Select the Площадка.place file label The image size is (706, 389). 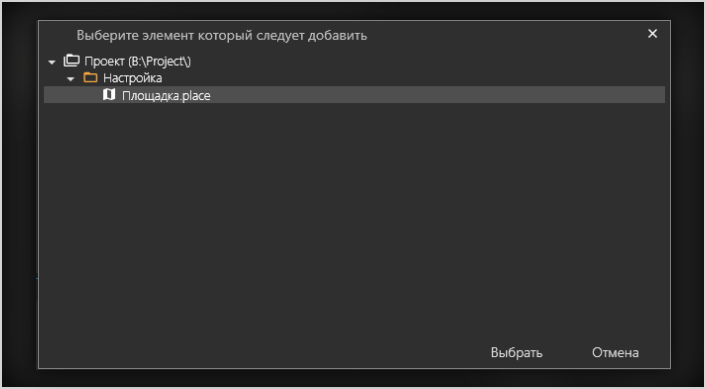click(166, 95)
